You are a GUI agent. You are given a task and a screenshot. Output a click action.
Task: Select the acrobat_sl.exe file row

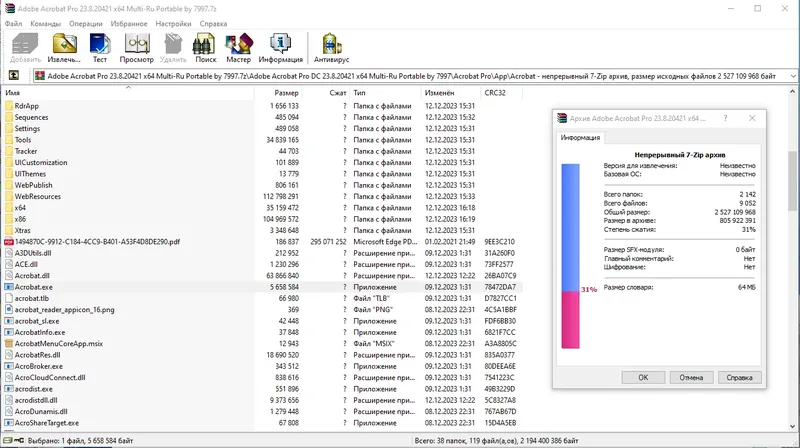coord(263,321)
